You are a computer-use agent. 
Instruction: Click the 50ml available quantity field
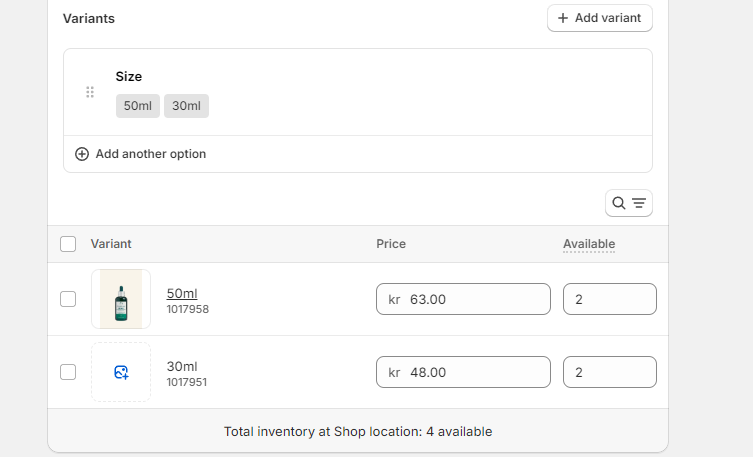click(x=609, y=299)
